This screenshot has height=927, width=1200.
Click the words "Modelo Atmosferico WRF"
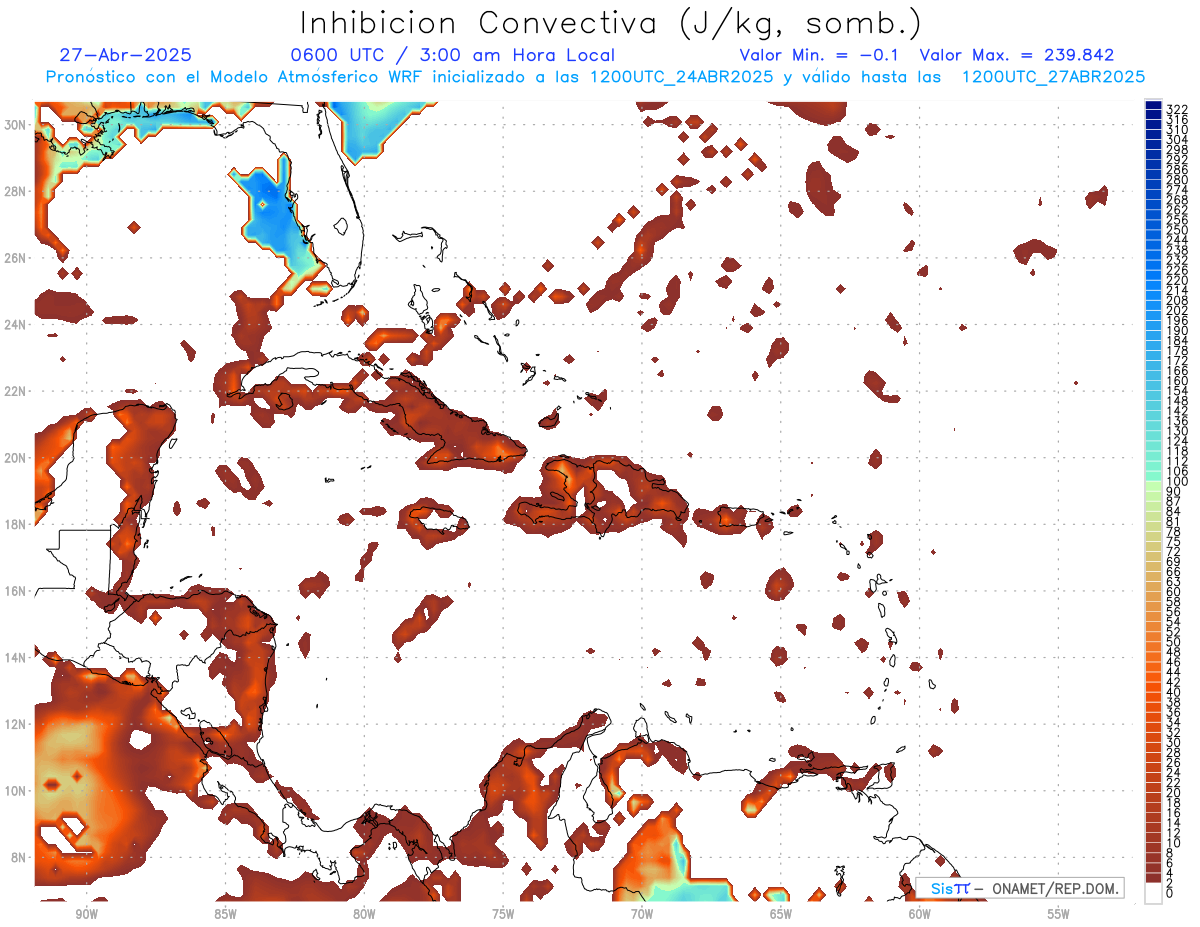[x=317, y=77]
